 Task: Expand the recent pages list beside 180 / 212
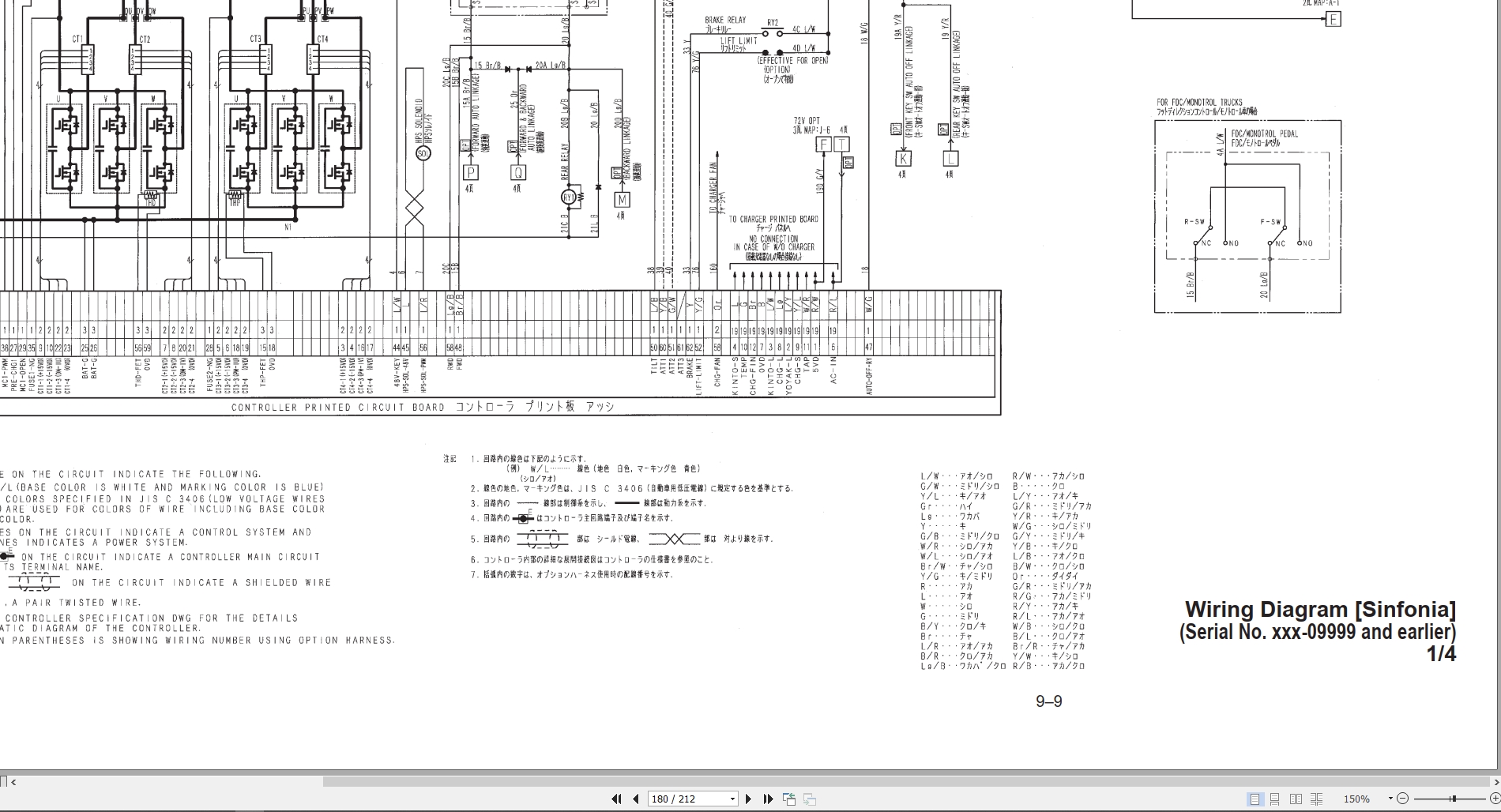[x=732, y=799]
